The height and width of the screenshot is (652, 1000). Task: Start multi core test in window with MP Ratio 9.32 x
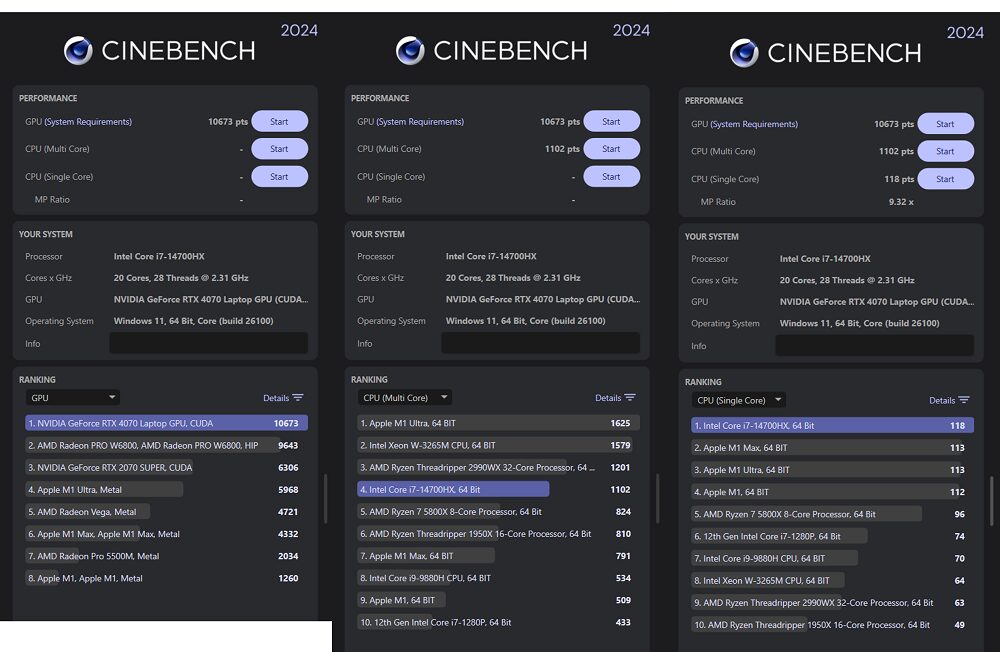[946, 151]
